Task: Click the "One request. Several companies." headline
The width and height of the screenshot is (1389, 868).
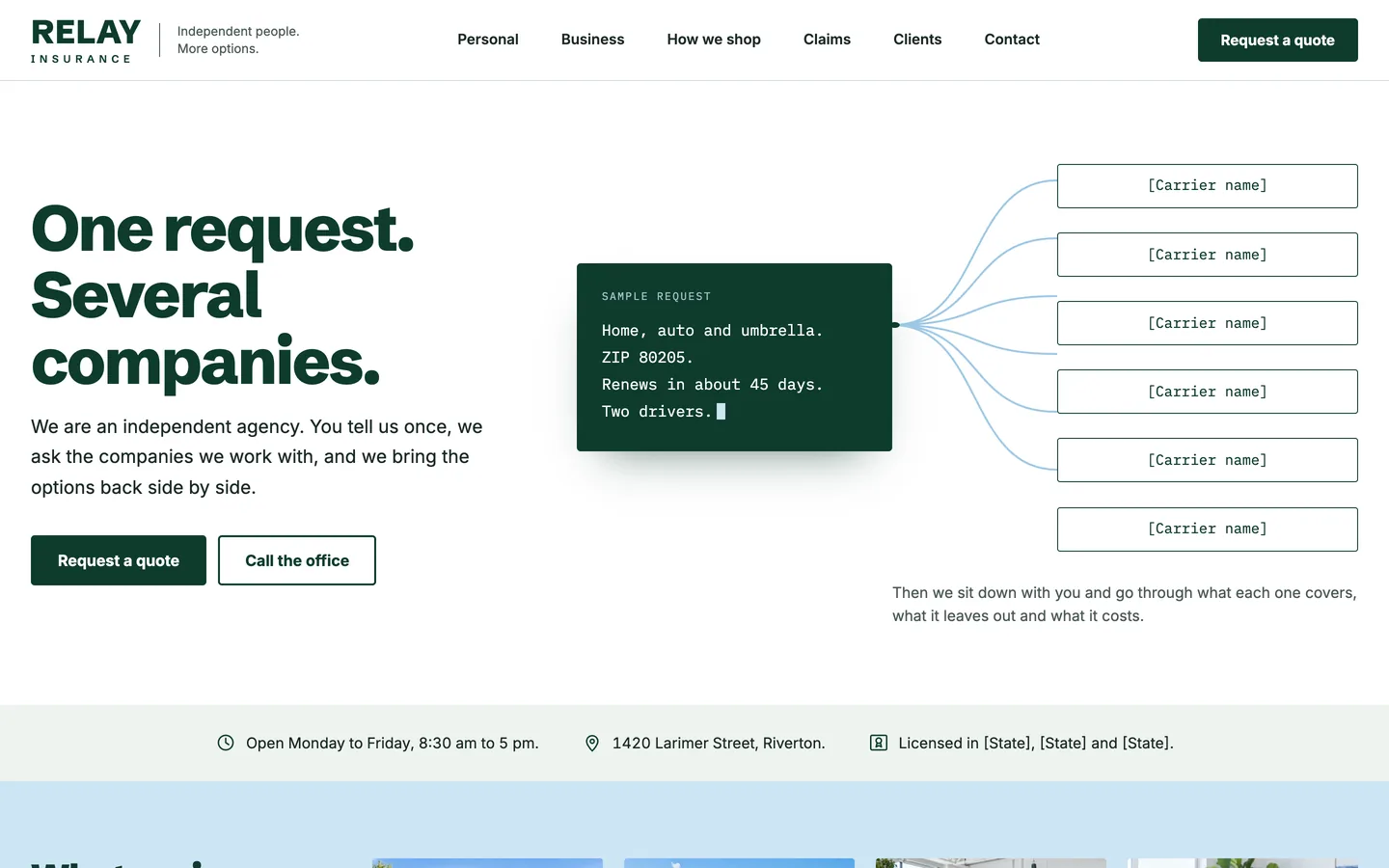Action: (223, 295)
